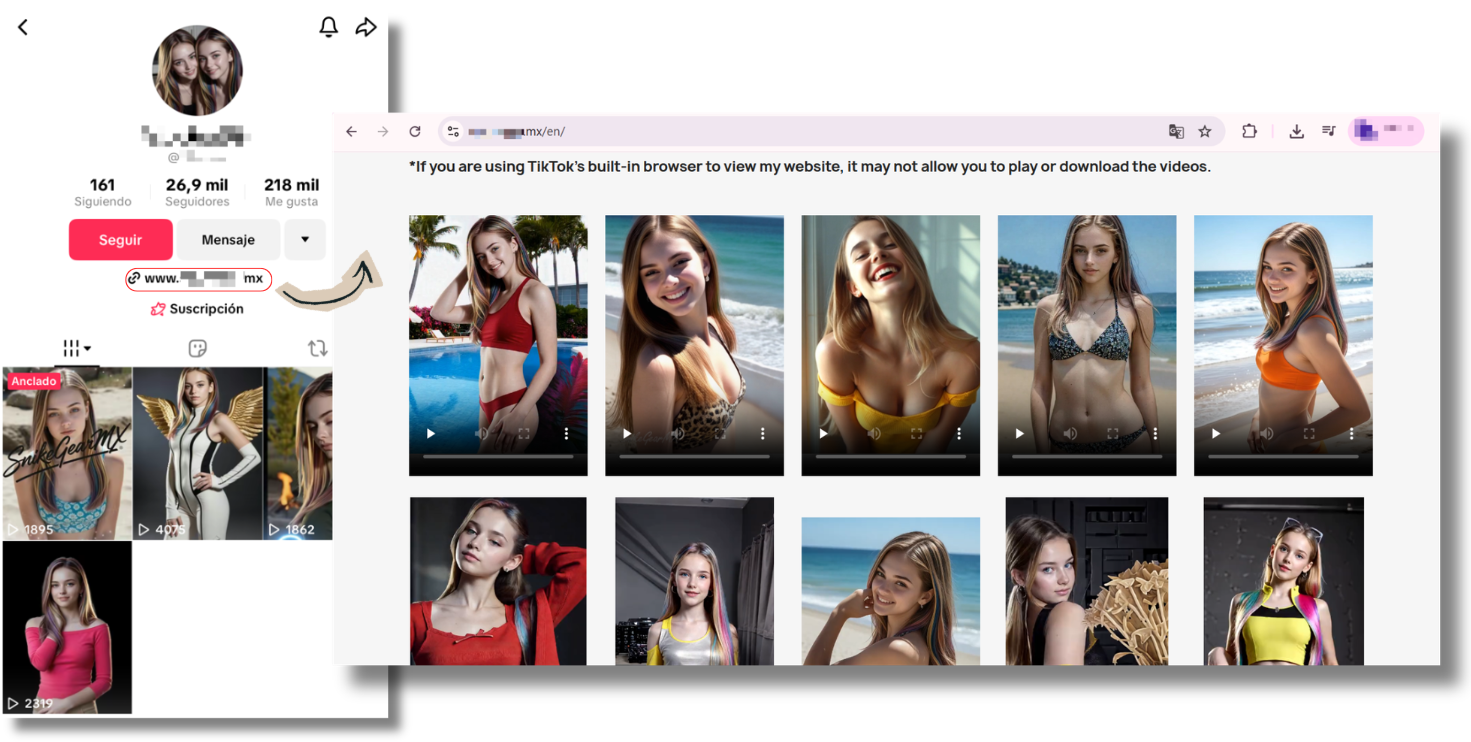Toggle mute on the pool-background video
1471x742 pixels.
pos(482,434)
